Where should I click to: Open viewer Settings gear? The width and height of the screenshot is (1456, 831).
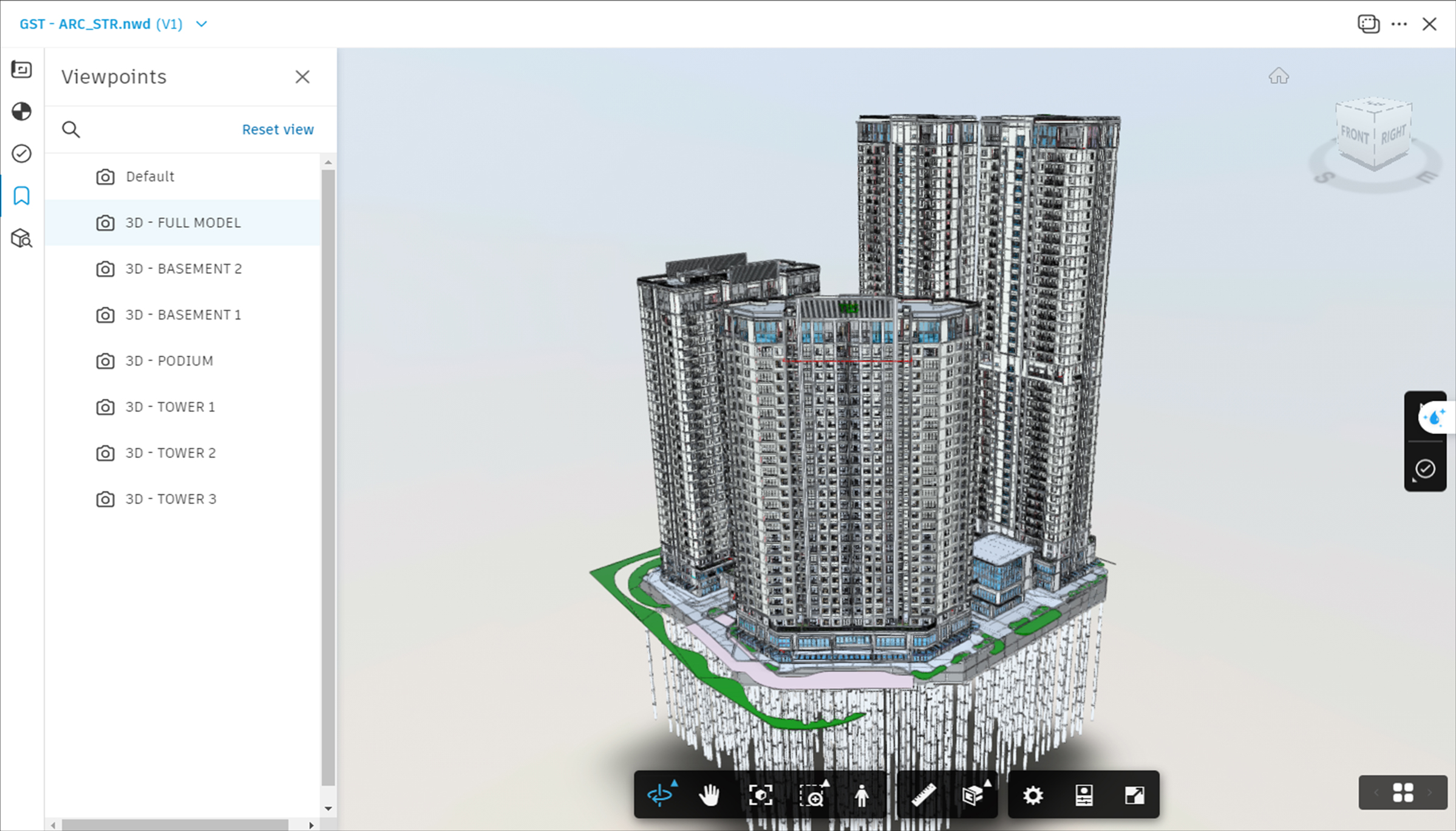(1033, 795)
